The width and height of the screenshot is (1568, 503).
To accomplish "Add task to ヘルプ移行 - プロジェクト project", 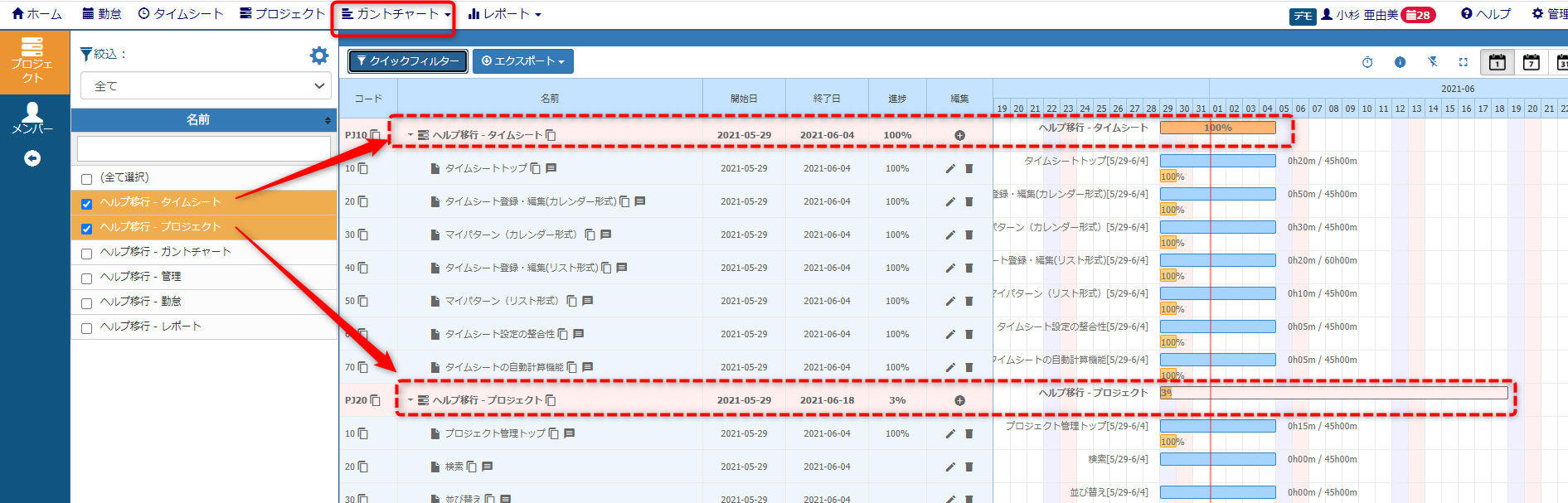I will tap(959, 400).
